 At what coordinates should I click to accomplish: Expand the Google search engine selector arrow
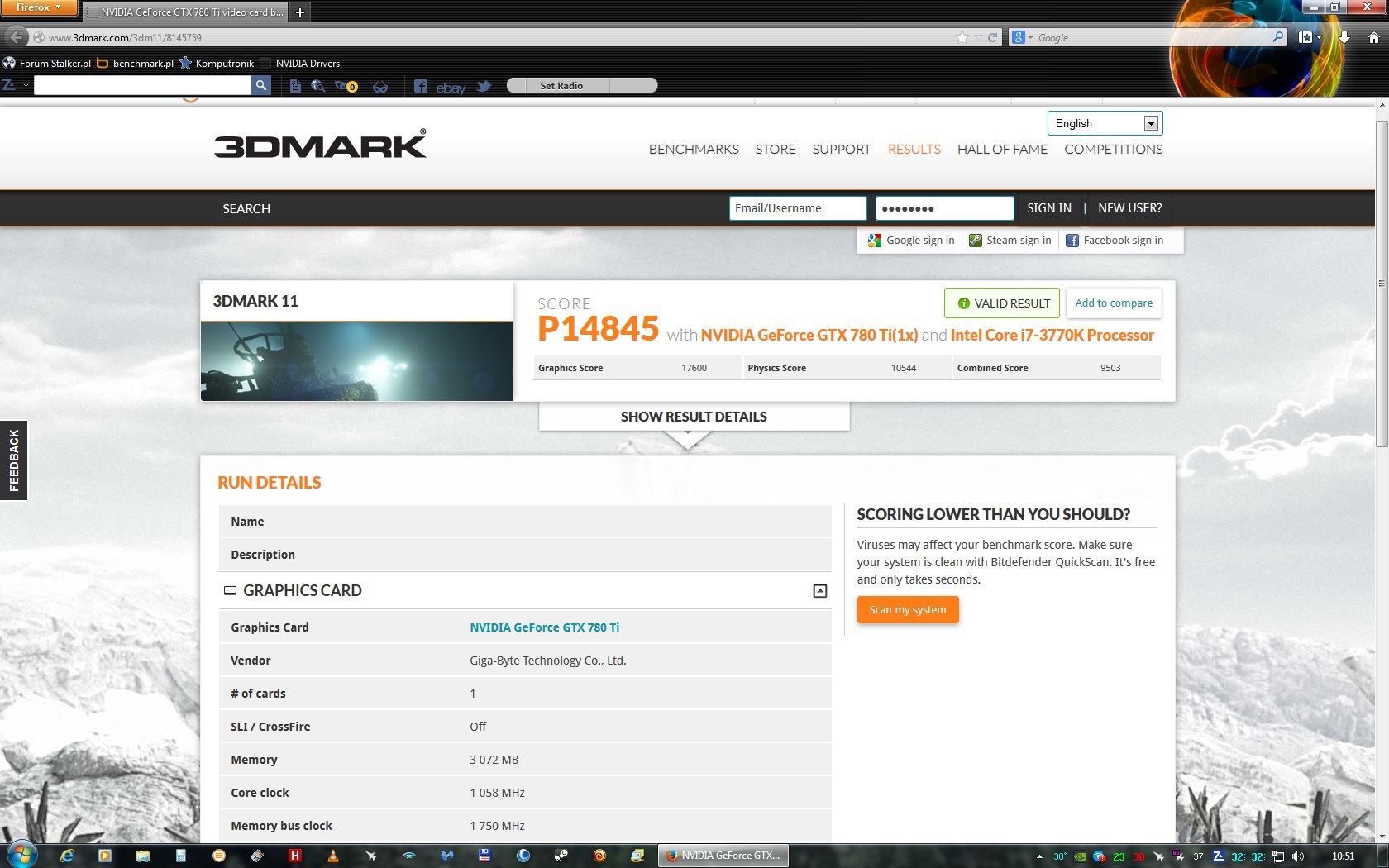click(1031, 38)
